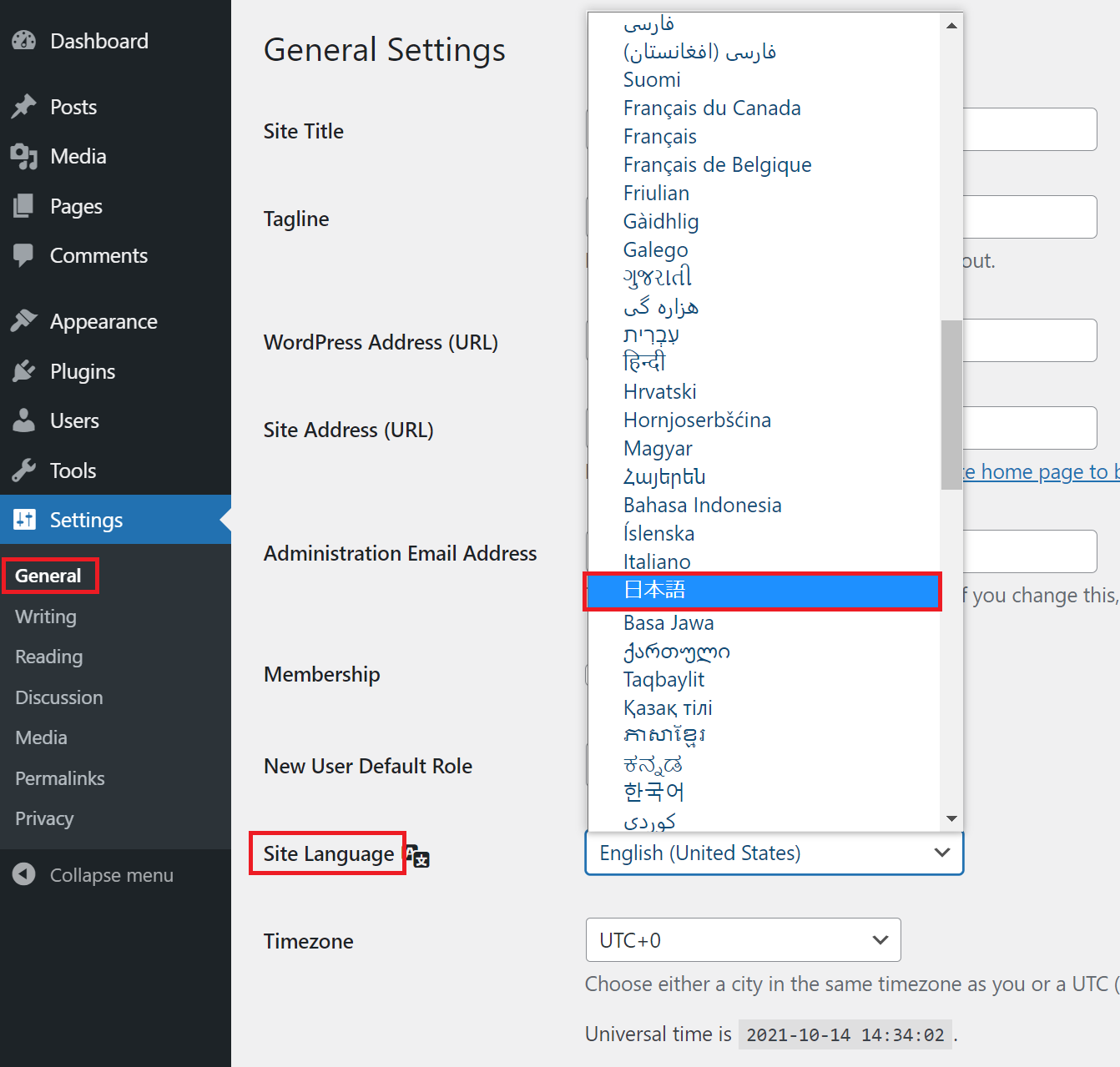This screenshot has width=1120, height=1067.
Task: Click the Comments speech bubble icon
Action: pos(24,255)
